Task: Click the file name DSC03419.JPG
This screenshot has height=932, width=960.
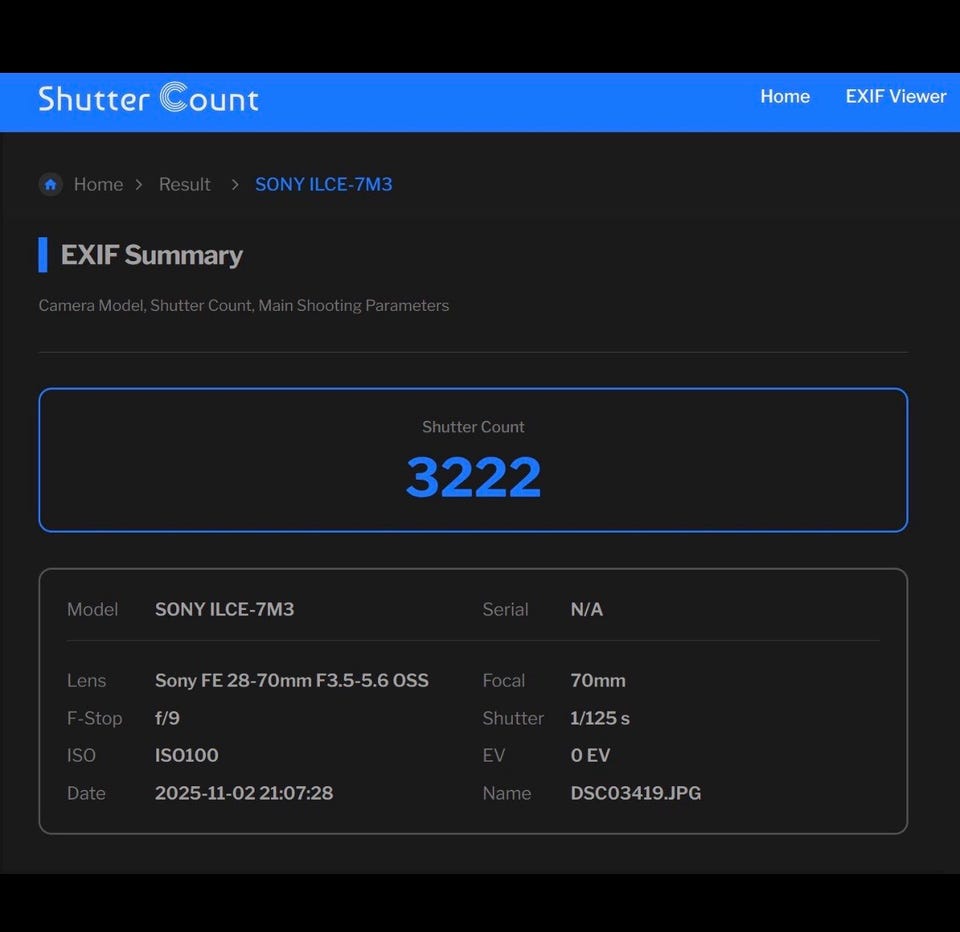Action: (635, 793)
